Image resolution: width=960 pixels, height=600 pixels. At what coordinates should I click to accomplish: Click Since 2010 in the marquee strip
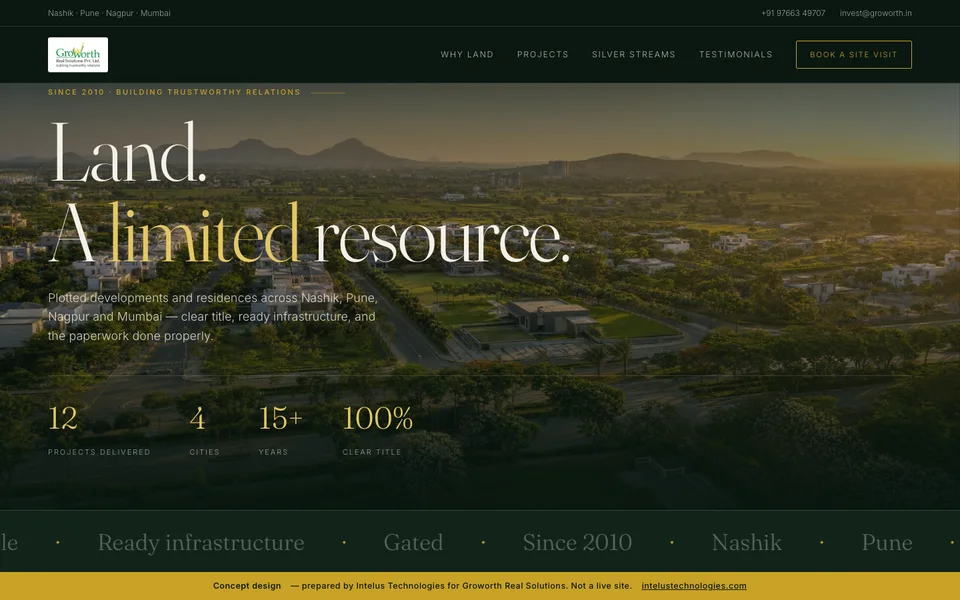[577, 542]
